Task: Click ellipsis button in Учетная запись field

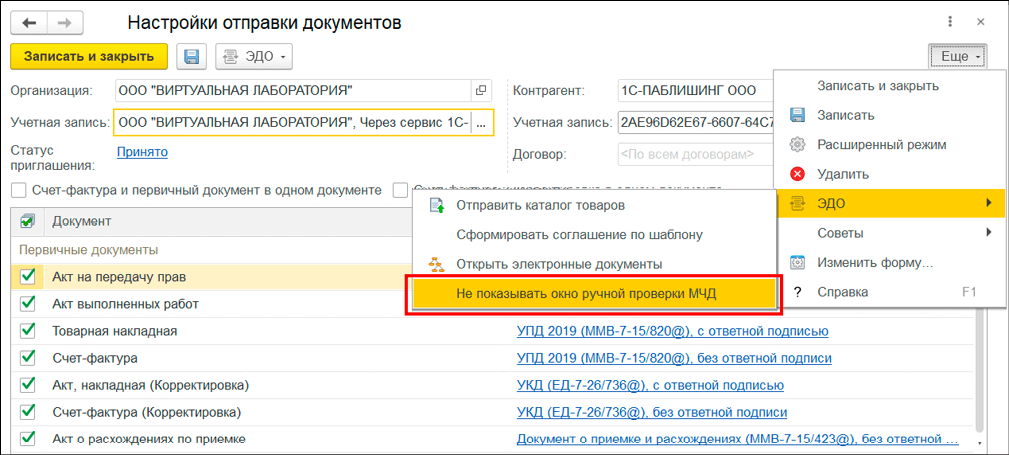Action: point(481,123)
